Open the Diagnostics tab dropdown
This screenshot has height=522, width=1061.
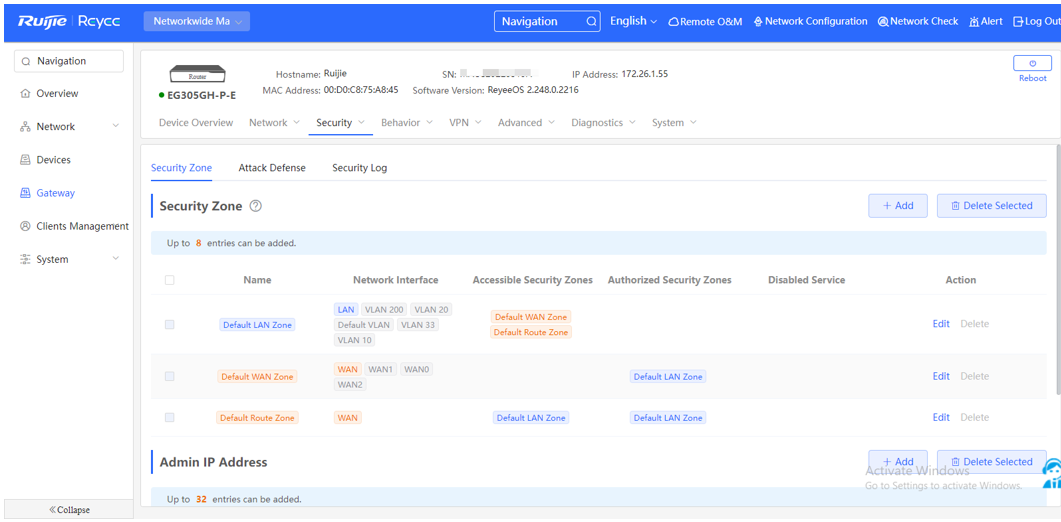tap(604, 123)
